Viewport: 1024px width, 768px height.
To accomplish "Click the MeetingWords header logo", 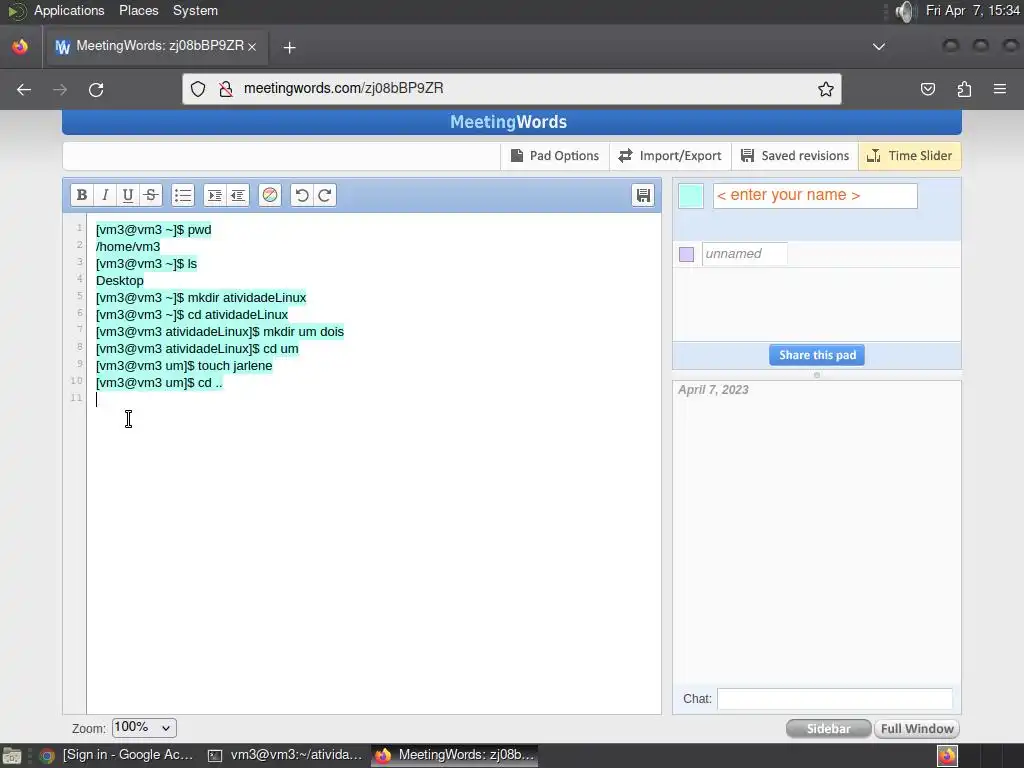I will pyautogui.click(x=508, y=122).
